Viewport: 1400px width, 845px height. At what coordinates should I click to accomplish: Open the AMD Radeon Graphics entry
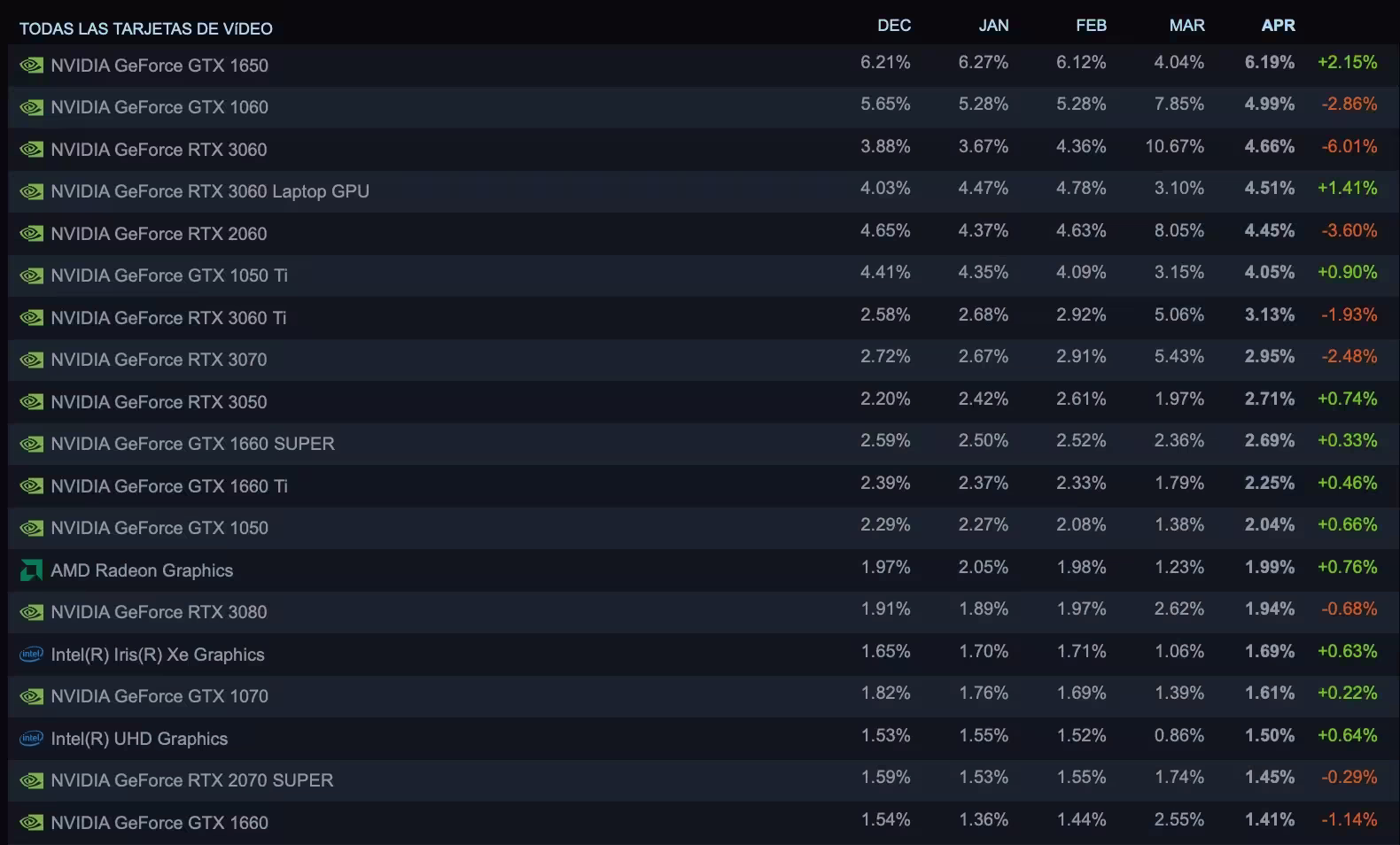tap(142, 570)
